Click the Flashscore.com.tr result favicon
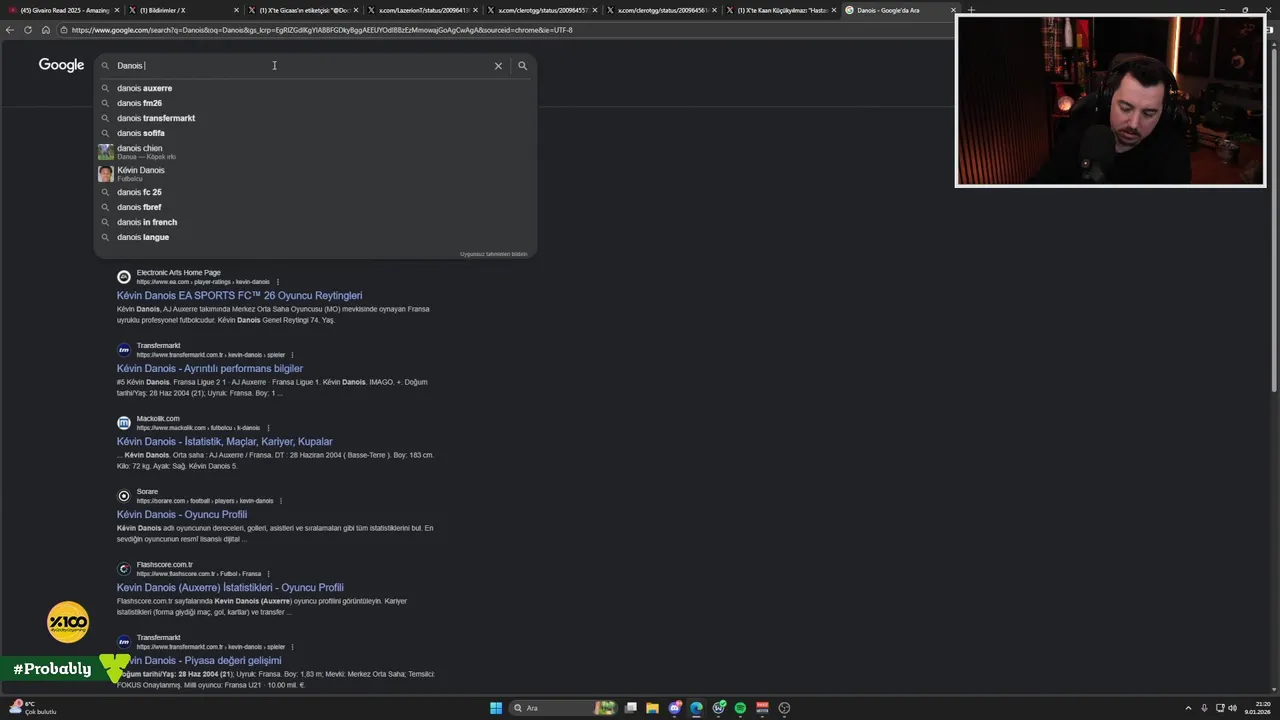The height and width of the screenshot is (720, 1280). [124, 569]
